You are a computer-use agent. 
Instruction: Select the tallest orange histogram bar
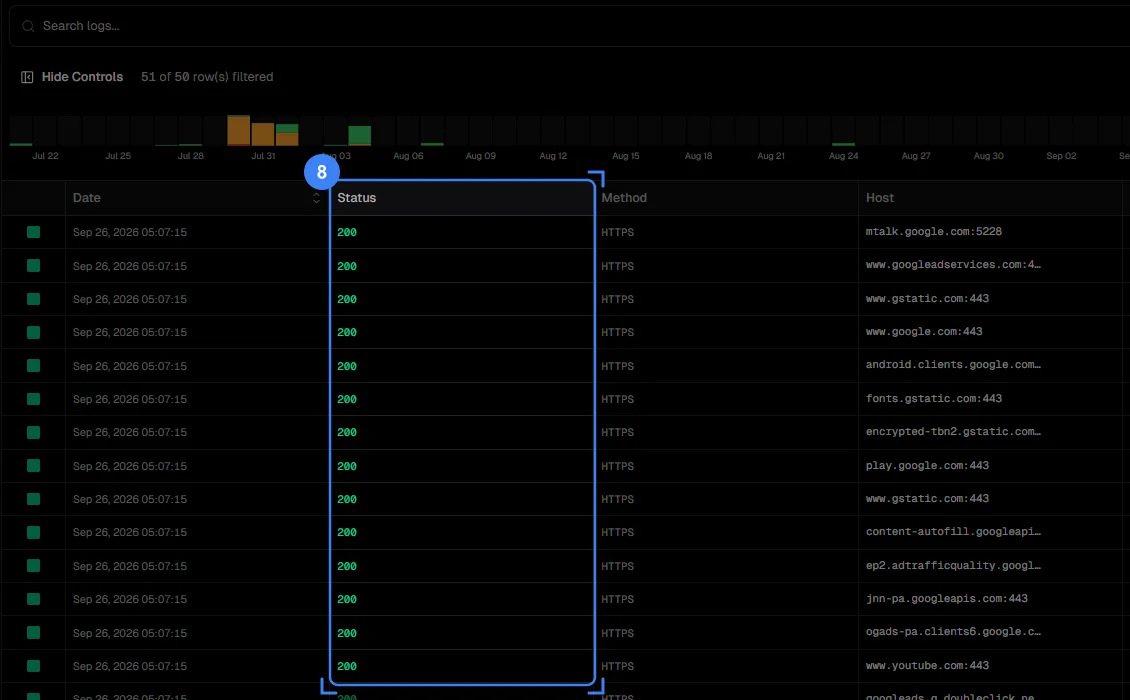tap(239, 130)
